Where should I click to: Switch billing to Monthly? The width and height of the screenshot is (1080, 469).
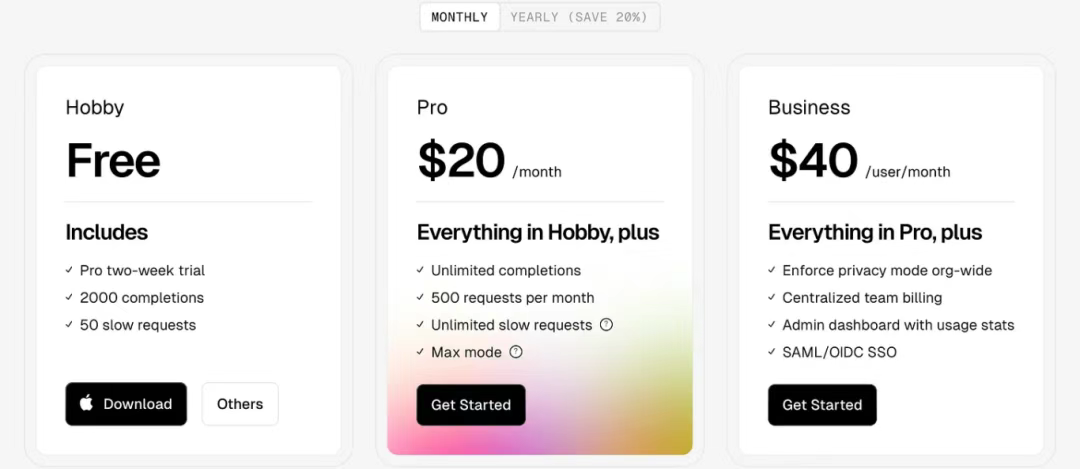click(x=460, y=17)
